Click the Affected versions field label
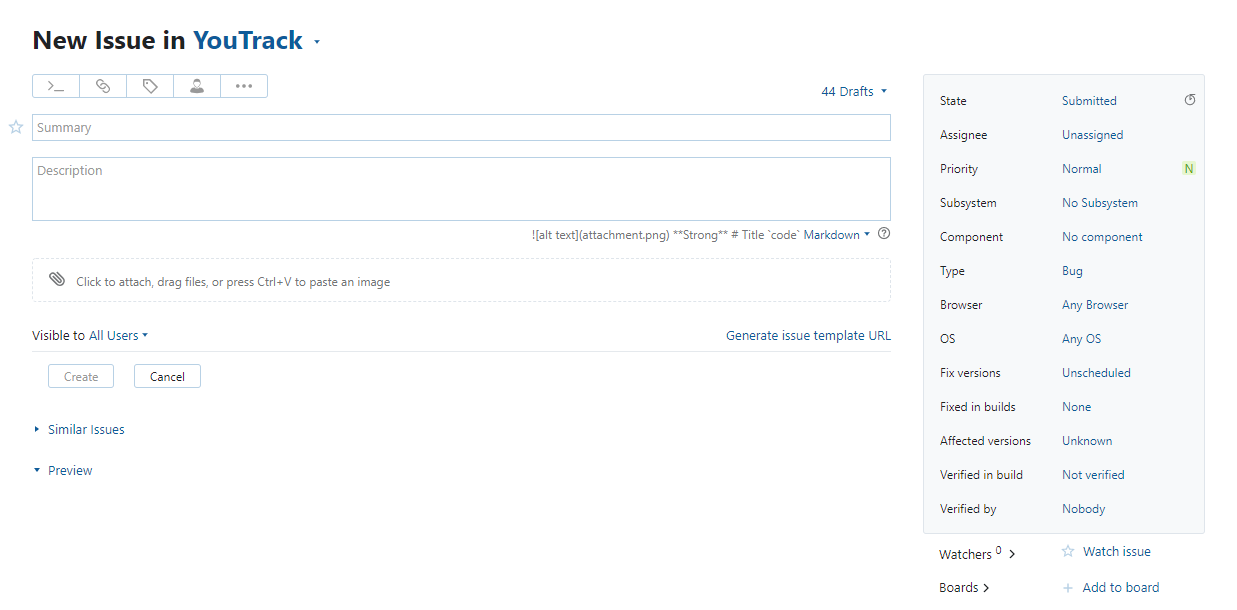Viewport: 1237px width, 610px height. (x=985, y=441)
